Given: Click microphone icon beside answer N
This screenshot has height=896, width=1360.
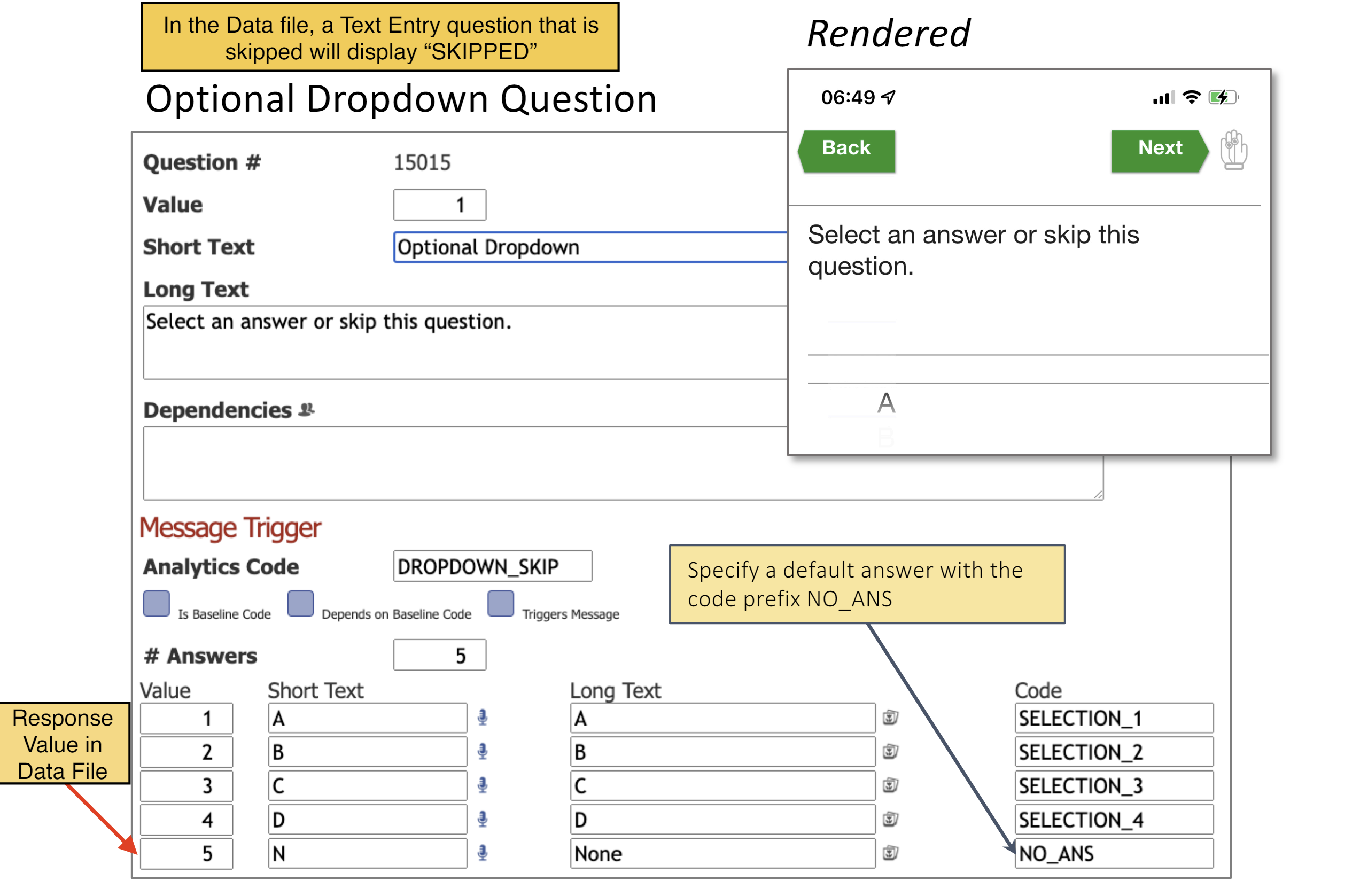Looking at the screenshot, I should click(x=483, y=853).
